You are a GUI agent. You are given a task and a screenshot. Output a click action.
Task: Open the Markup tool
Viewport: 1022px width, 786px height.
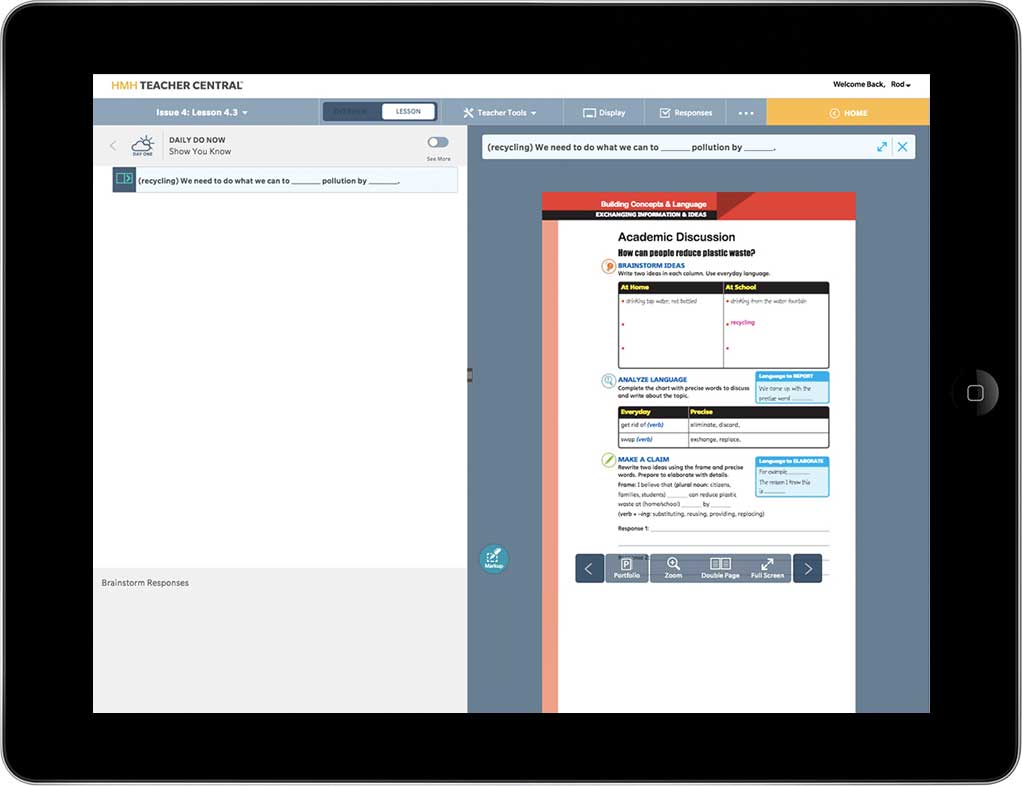pyautogui.click(x=493, y=558)
